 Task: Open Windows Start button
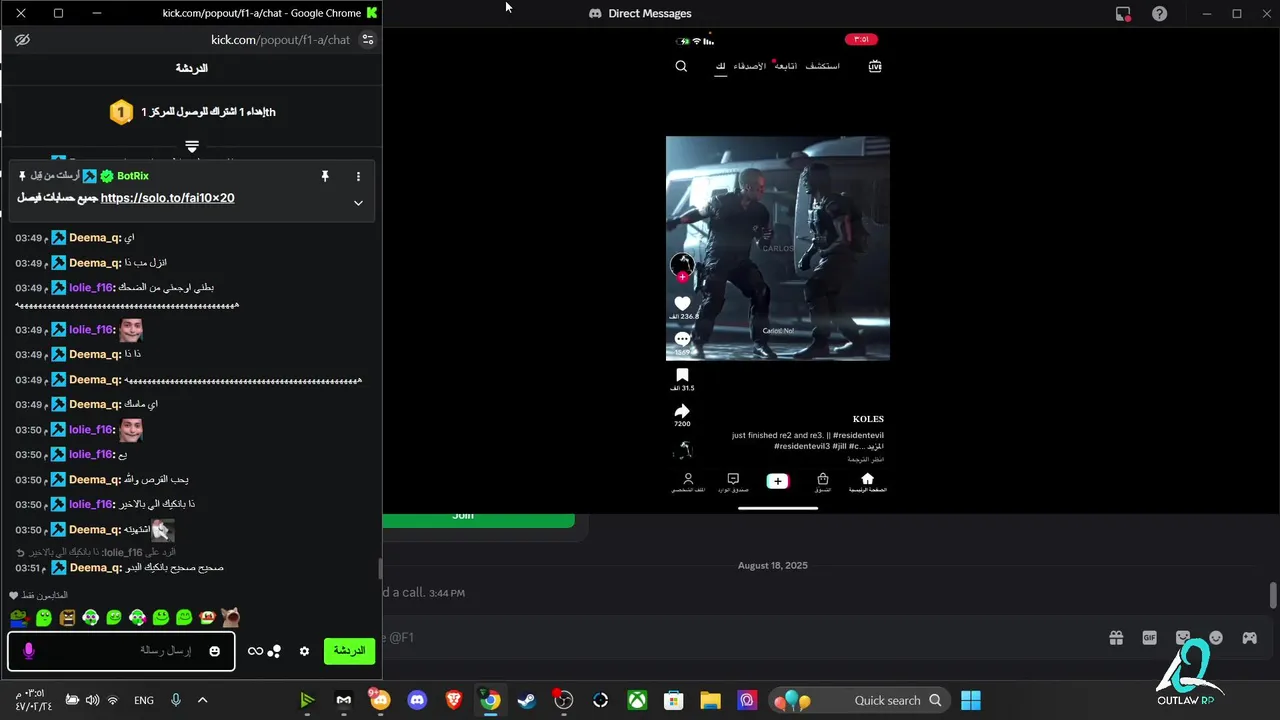(x=970, y=700)
